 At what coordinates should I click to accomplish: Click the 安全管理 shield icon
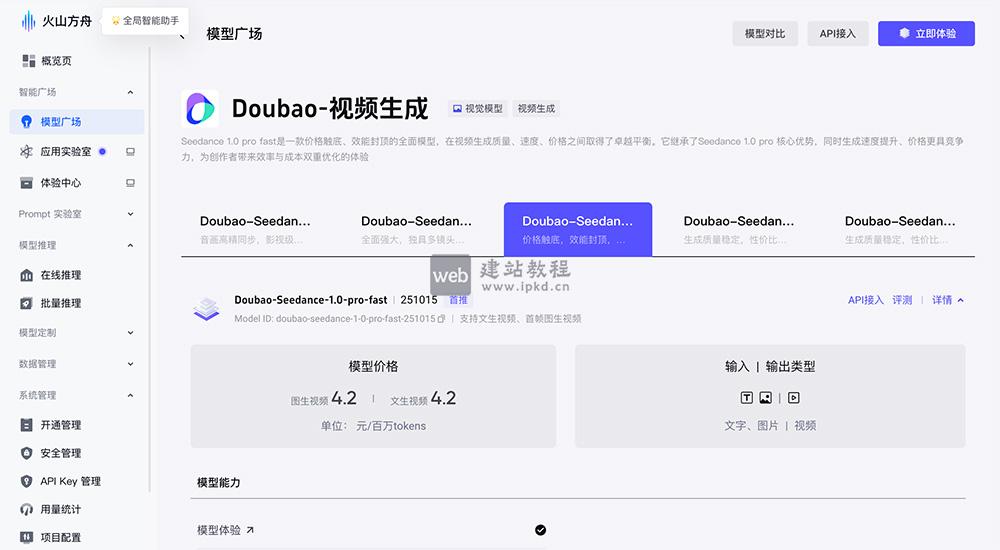click(26, 453)
